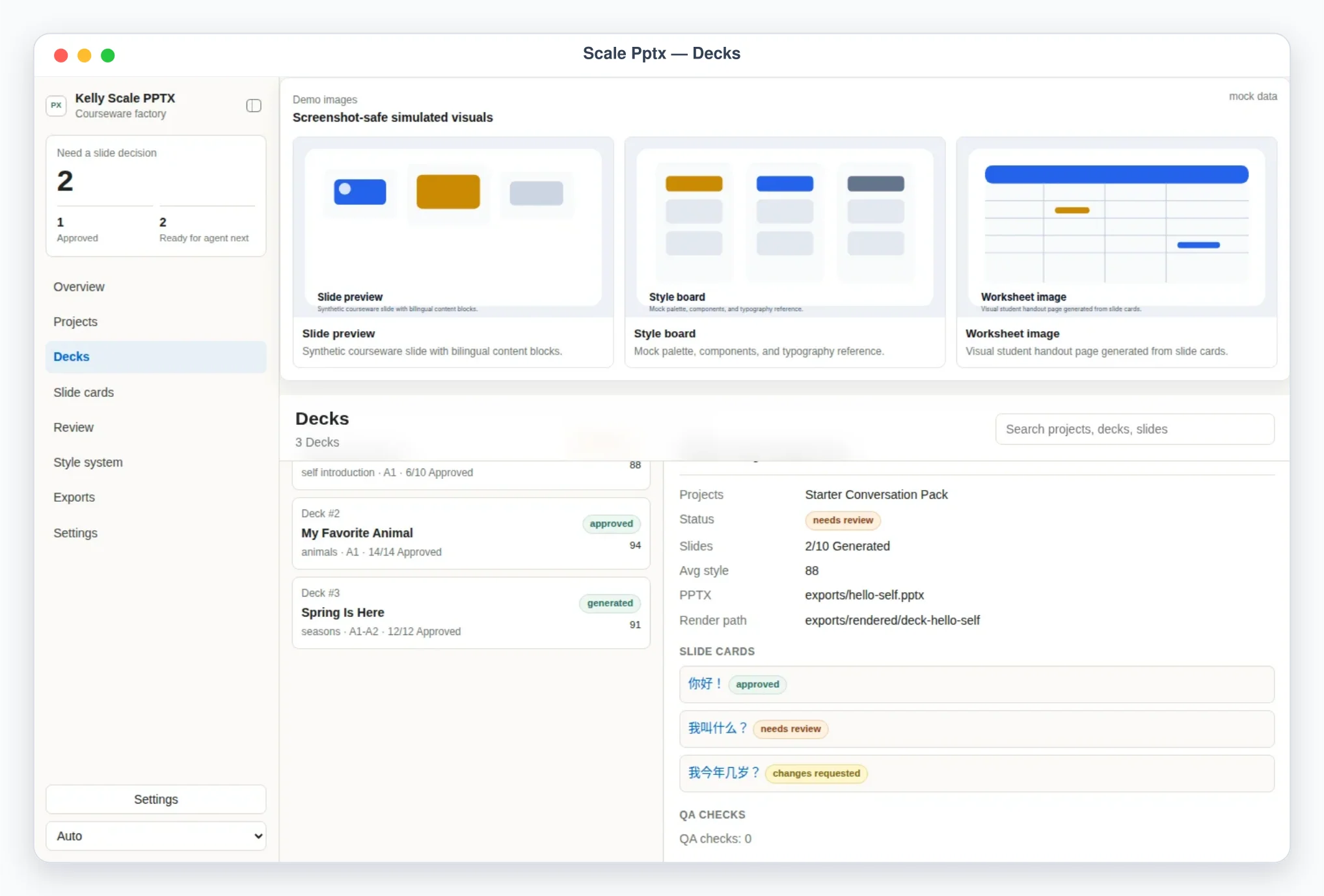Click the needs review status badge
Image resolution: width=1324 pixels, height=896 pixels.
(x=843, y=521)
